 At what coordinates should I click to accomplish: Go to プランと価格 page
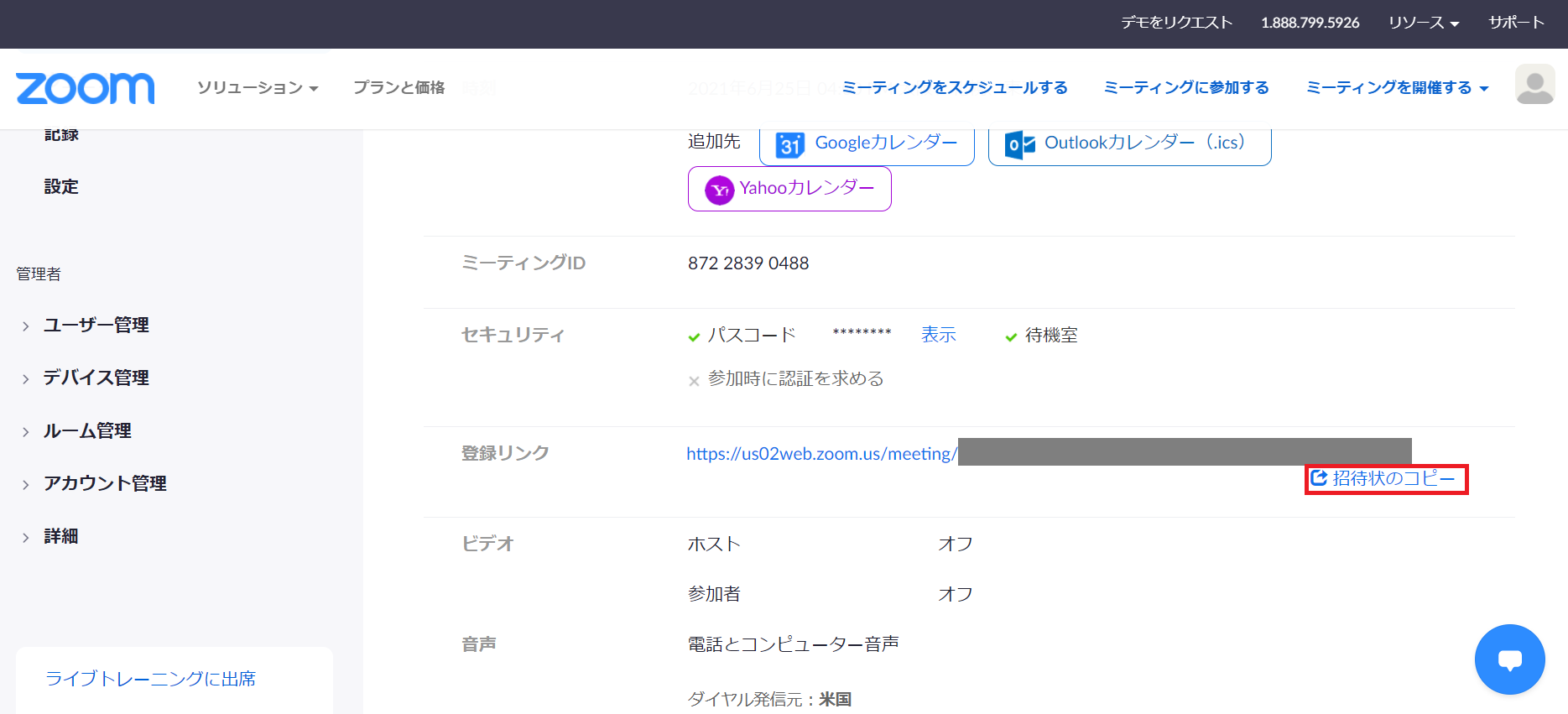point(399,88)
